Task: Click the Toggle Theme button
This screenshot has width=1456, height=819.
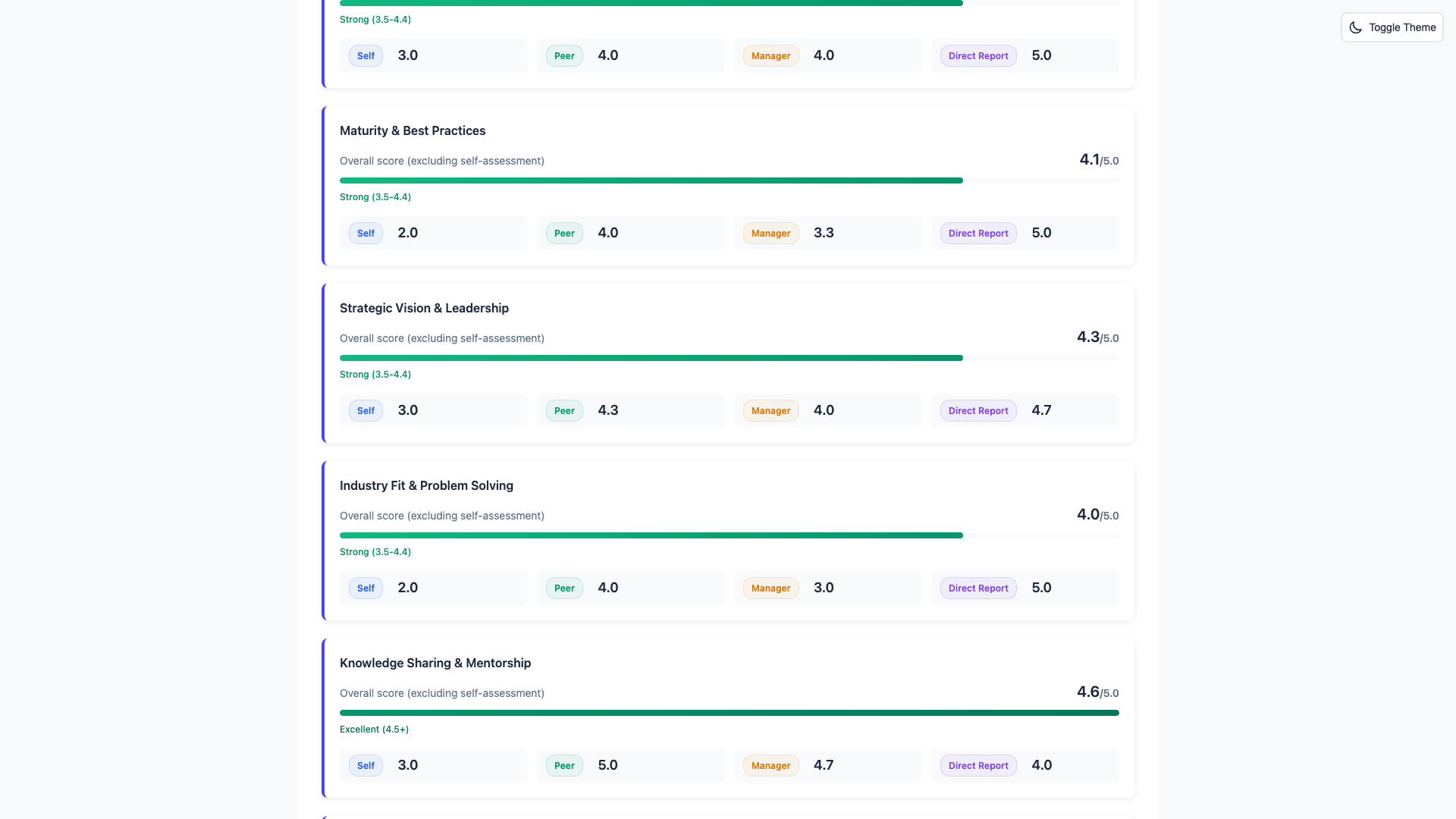Action: 1392,27
